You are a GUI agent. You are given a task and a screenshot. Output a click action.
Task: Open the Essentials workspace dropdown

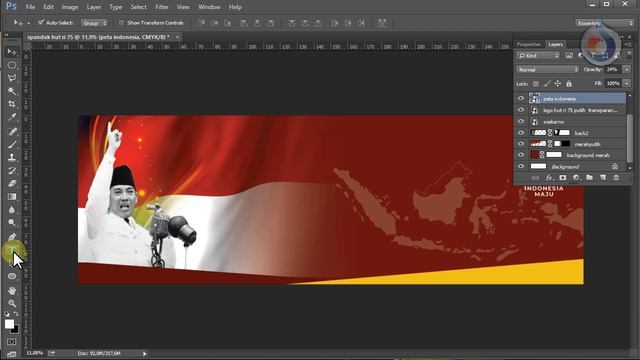(604, 23)
